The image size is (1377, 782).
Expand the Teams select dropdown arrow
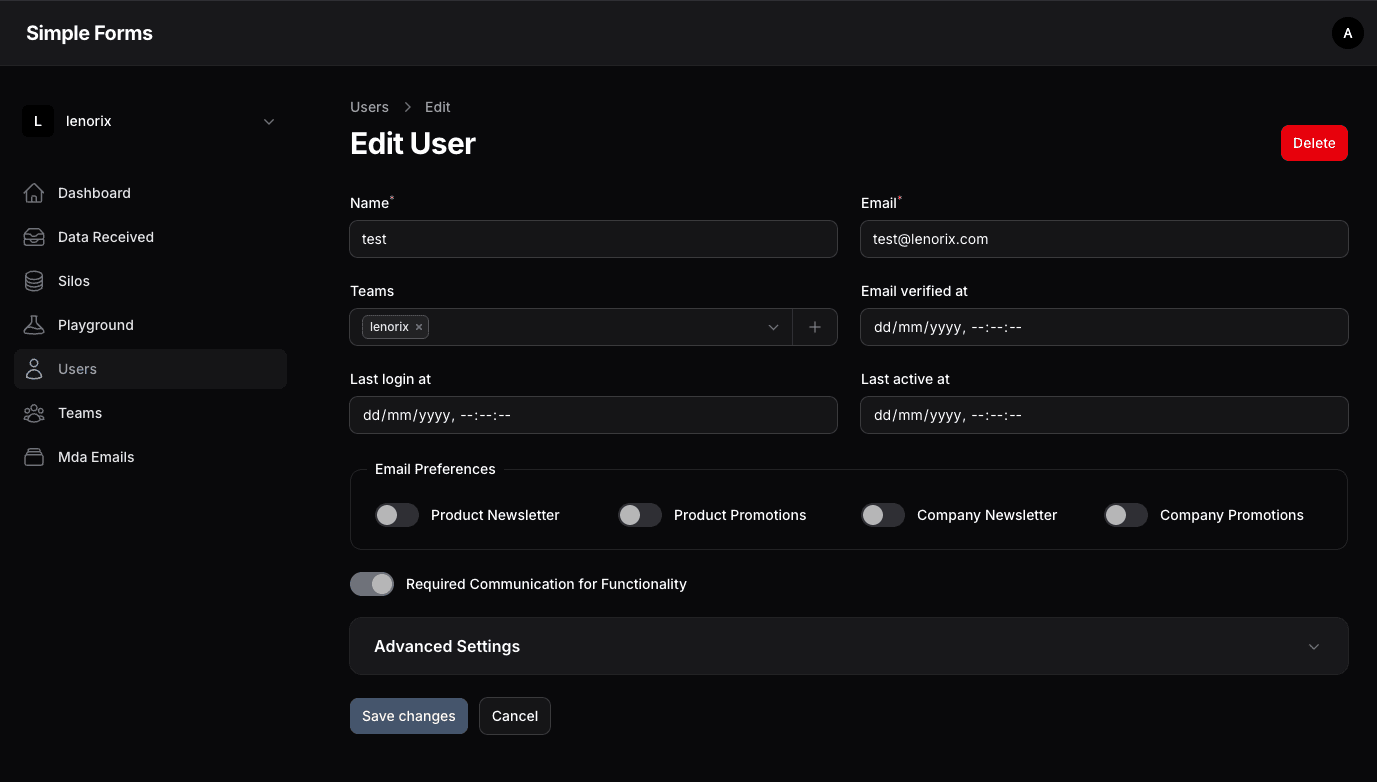click(x=773, y=327)
